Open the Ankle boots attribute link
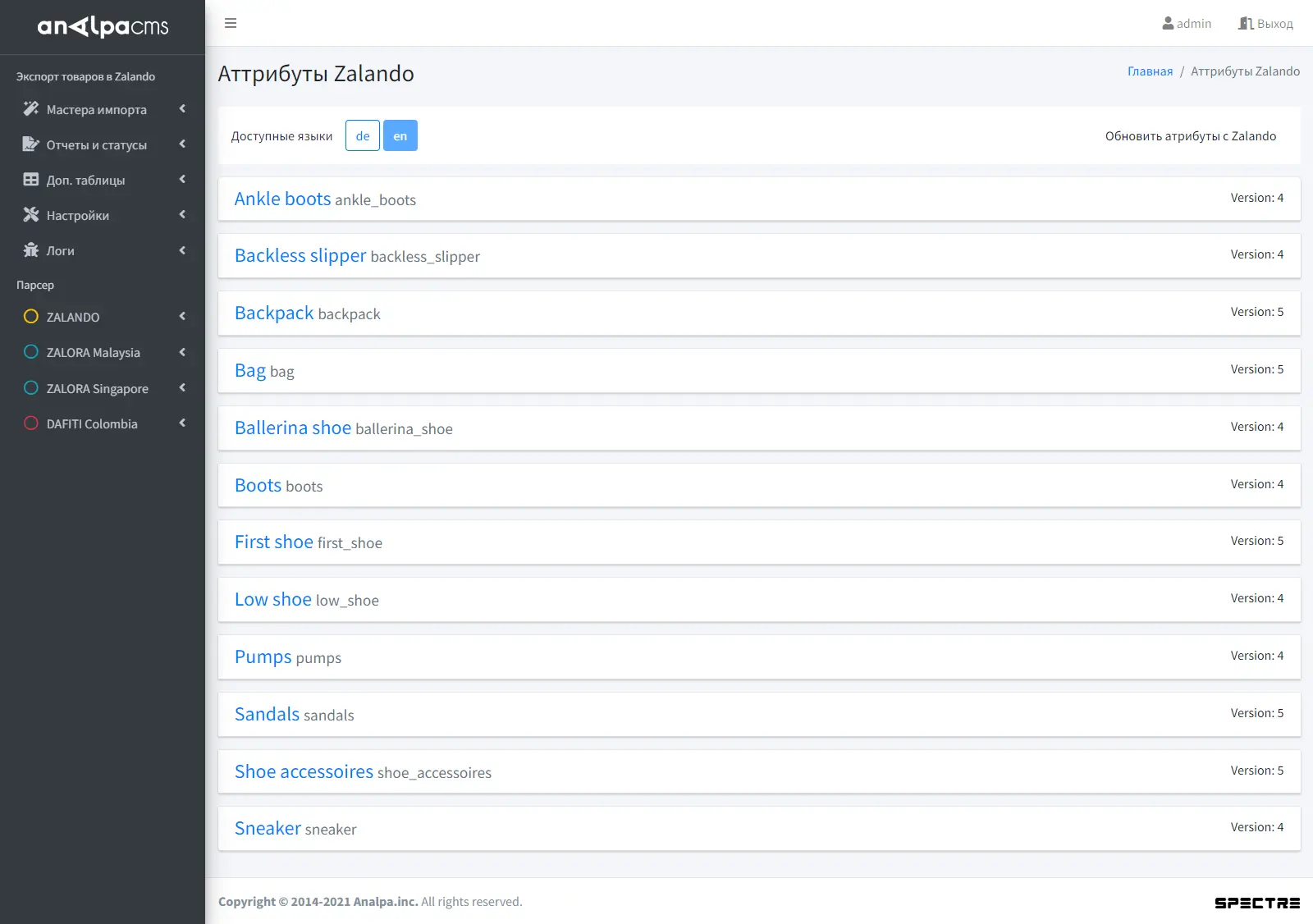Screen dimensions: 1313x924 (282, 199)
